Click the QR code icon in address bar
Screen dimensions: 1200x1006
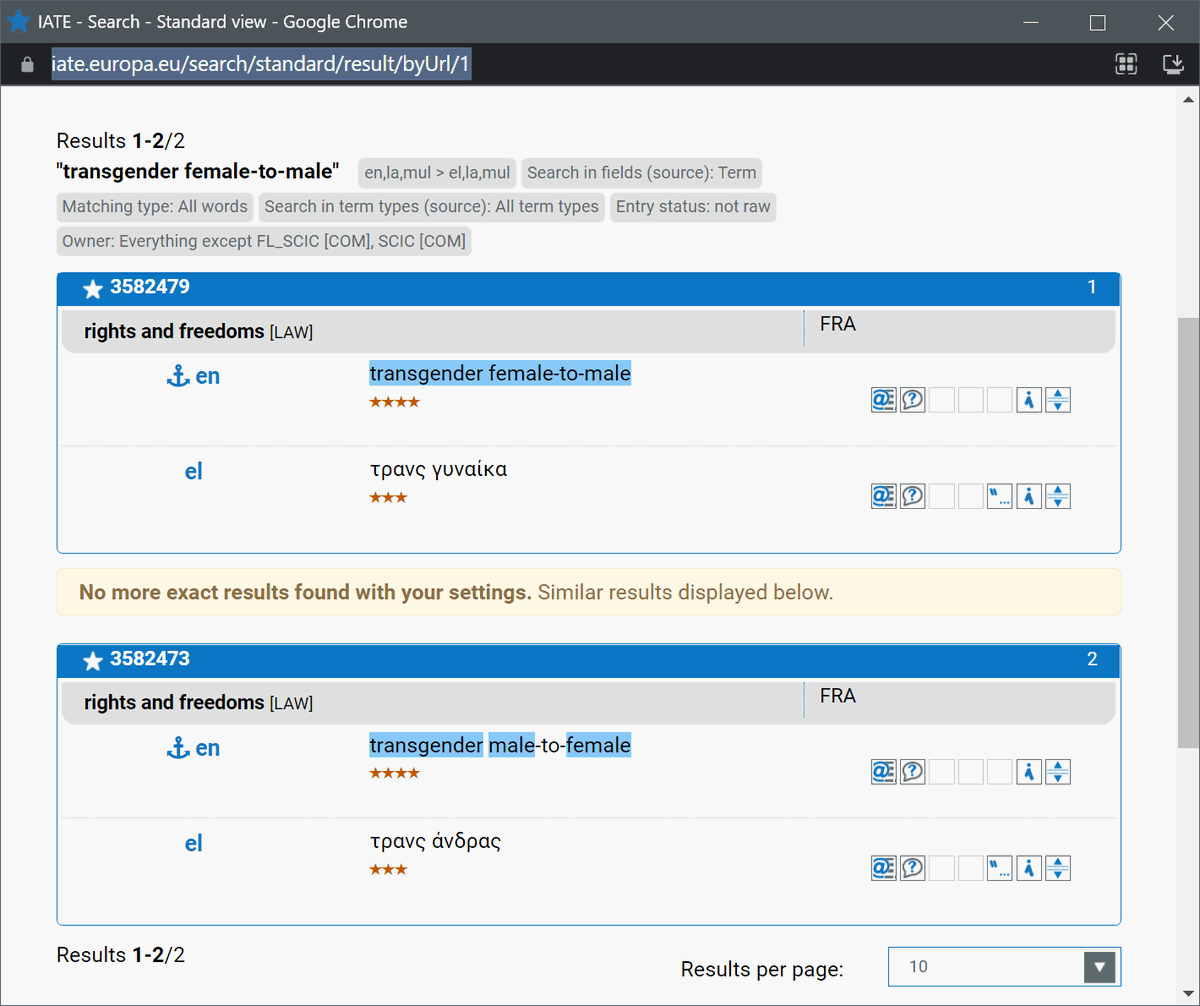point(1127,65)
